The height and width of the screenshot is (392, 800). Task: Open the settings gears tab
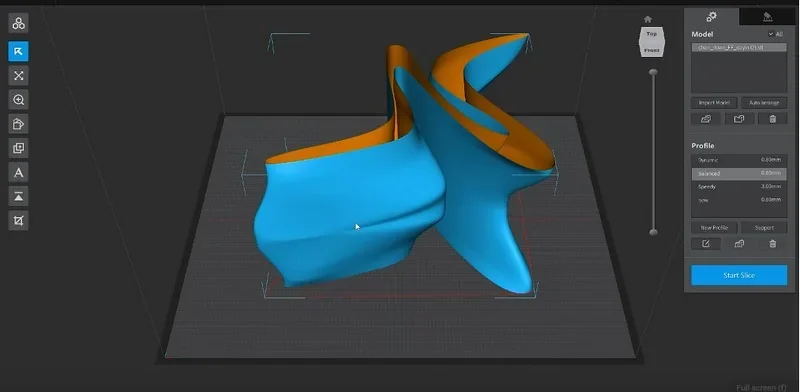(711, 17)
